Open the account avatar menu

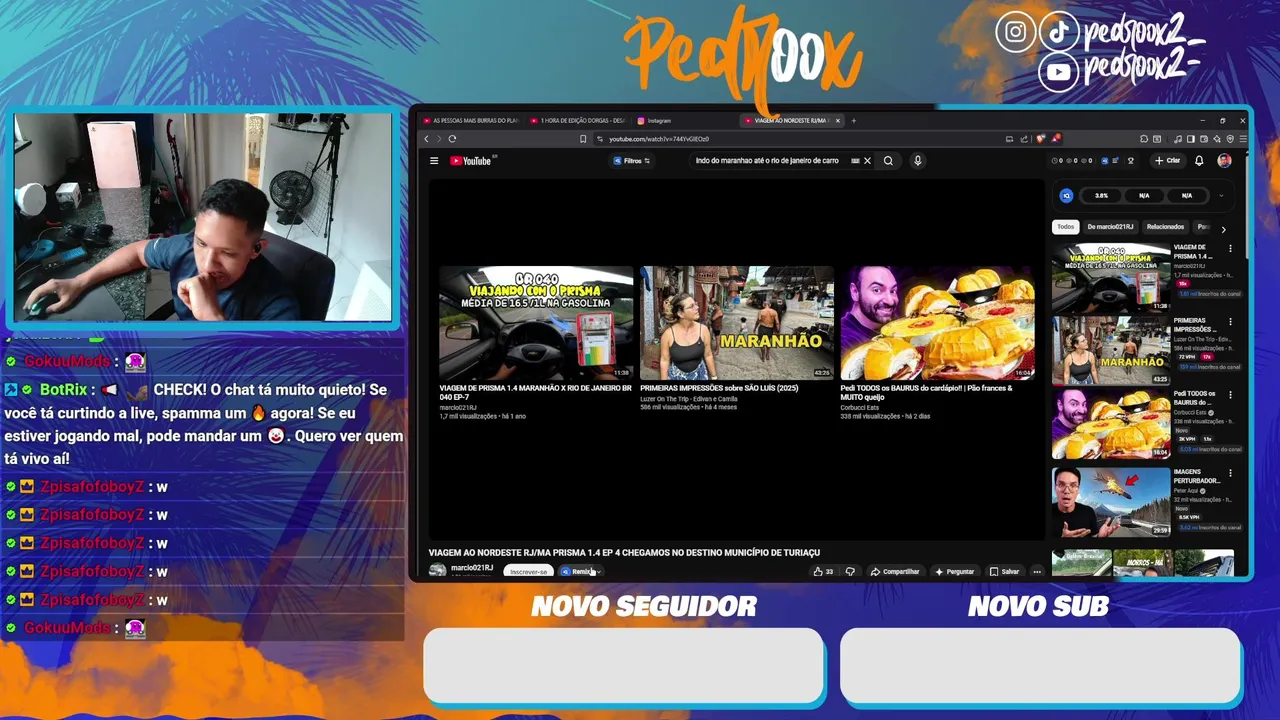(x=1224, y=161)
